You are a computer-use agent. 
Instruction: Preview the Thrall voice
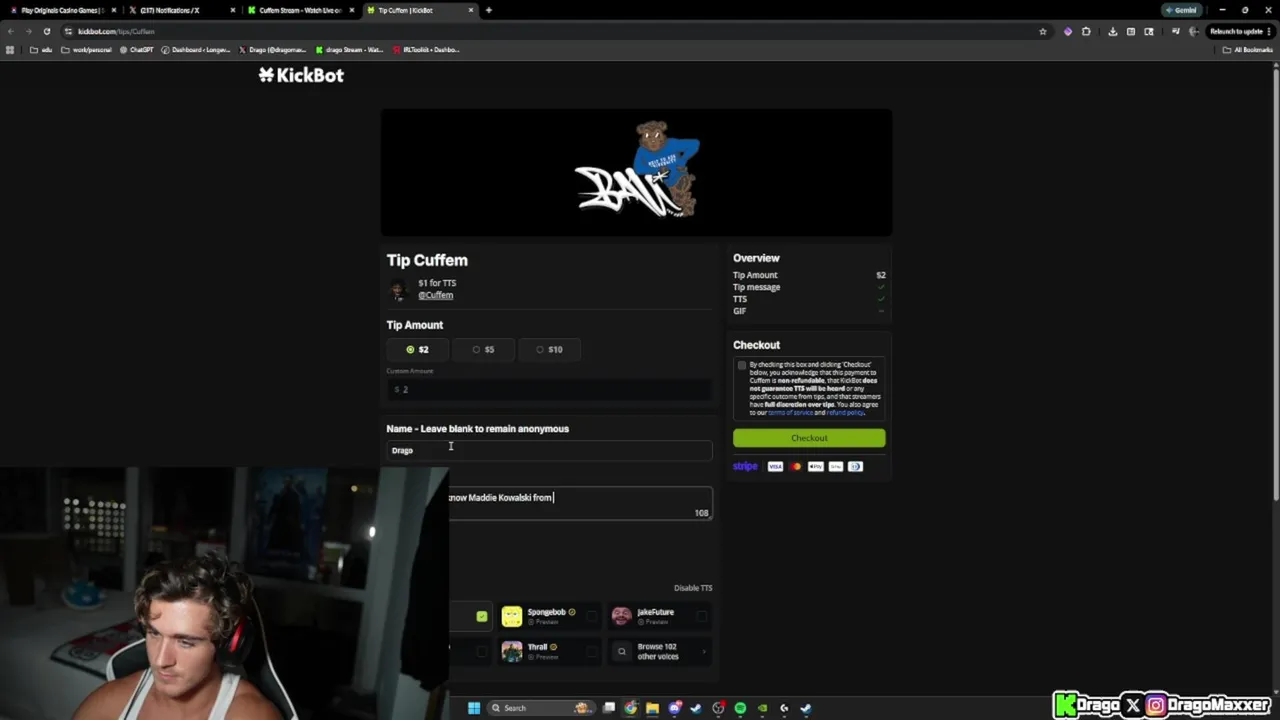(543, 657)
